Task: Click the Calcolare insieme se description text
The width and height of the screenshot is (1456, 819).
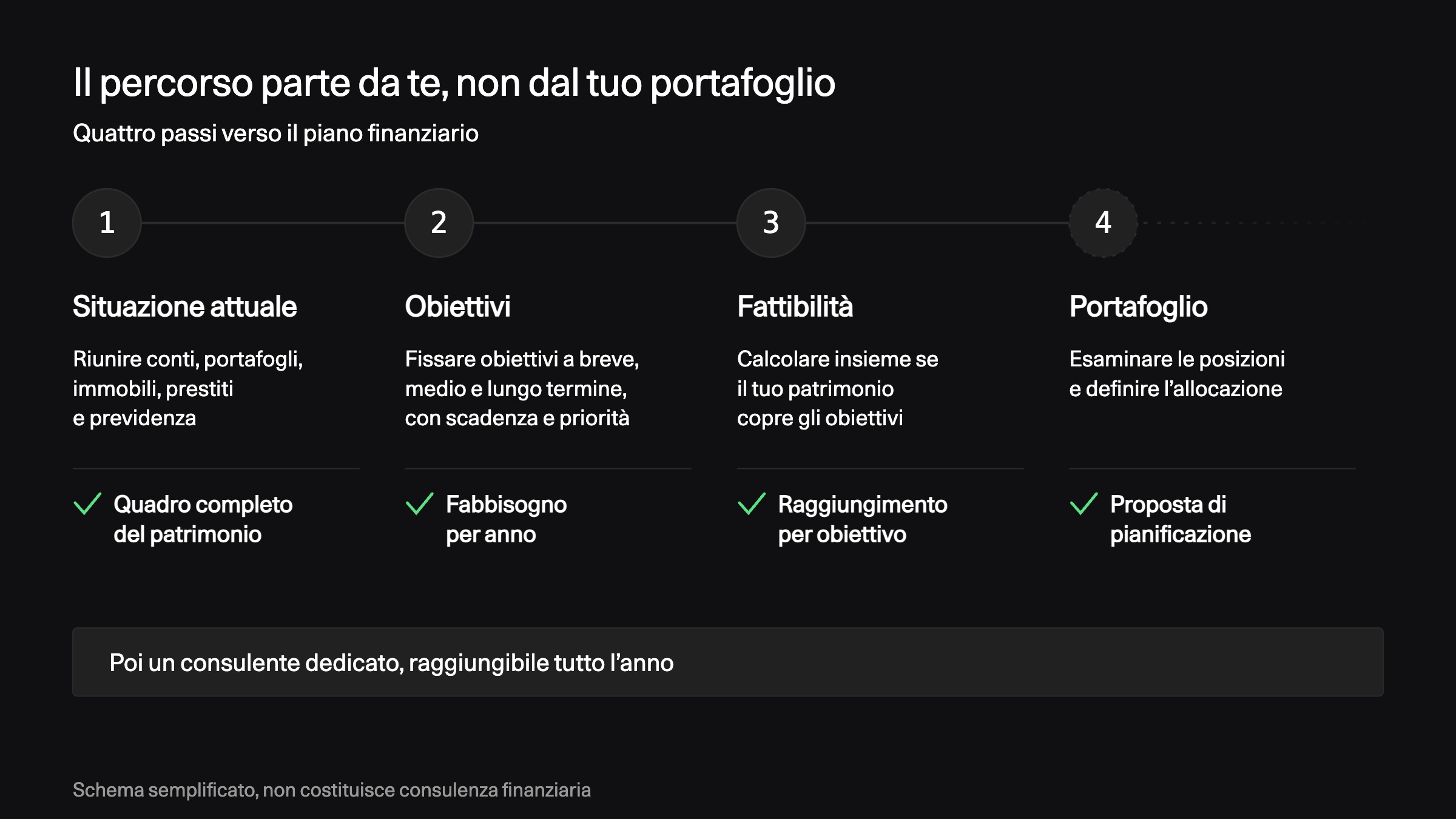Action: tap(837, 388)
